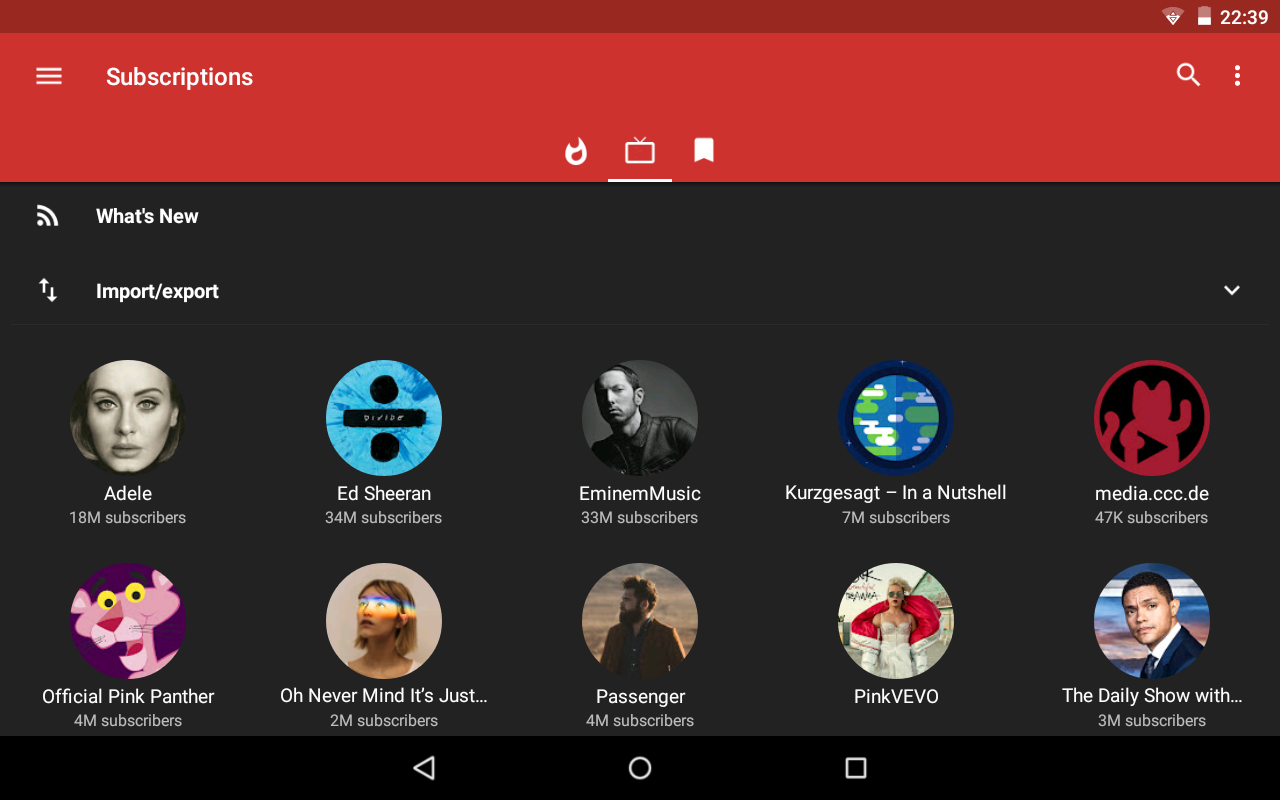Open the What's New feed
1280x800 pixels.
pos(640,216)
